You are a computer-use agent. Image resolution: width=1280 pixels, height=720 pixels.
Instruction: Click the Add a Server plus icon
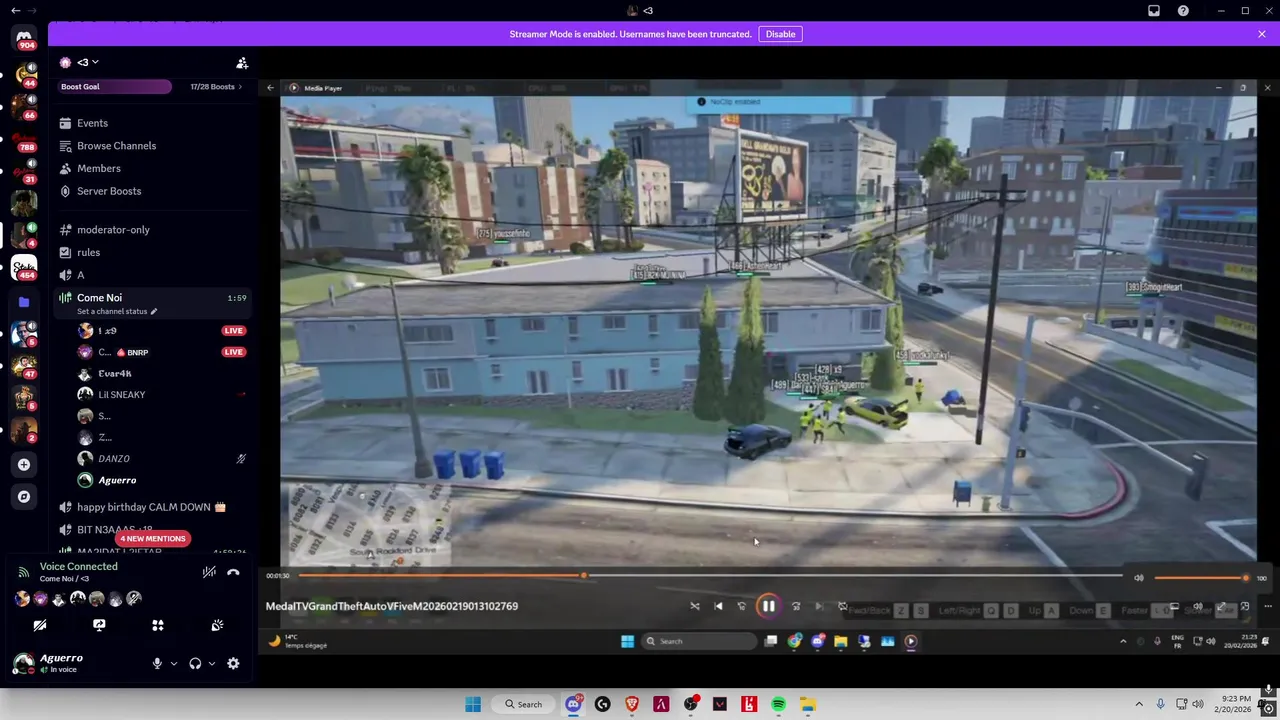pyautogui.click(x=24, y=465)
